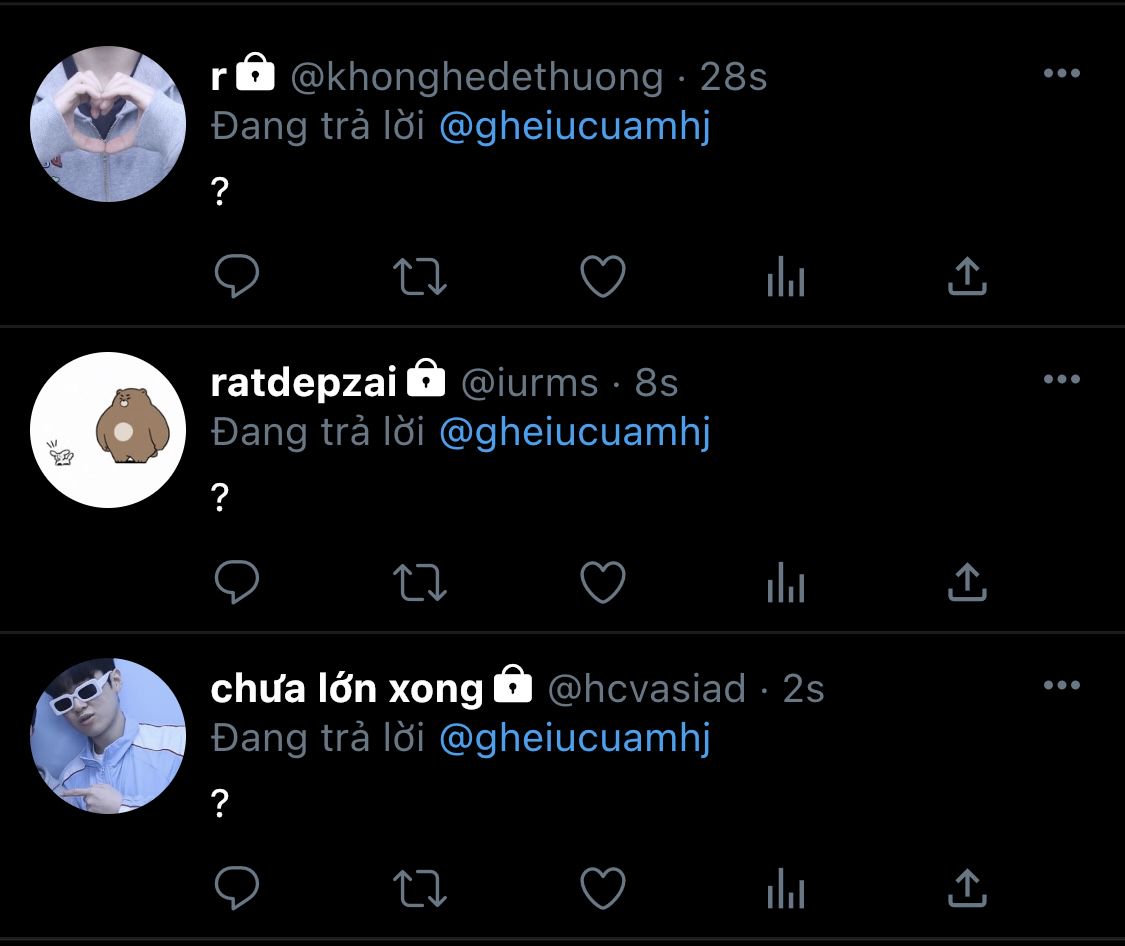
Task: Share ratdepzai's tweet
Action: pyautogui.click(x=967, y=582)
